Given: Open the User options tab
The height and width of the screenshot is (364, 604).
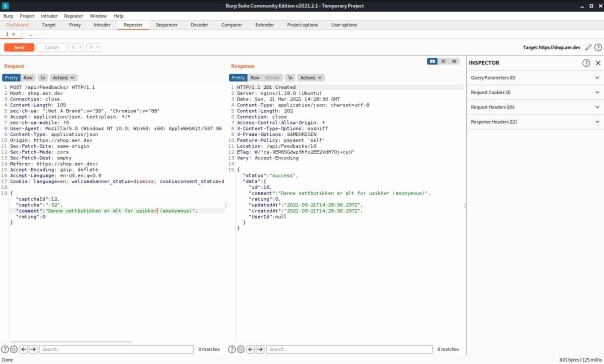Looking at the screenshot, I should (x=344, y=25).
